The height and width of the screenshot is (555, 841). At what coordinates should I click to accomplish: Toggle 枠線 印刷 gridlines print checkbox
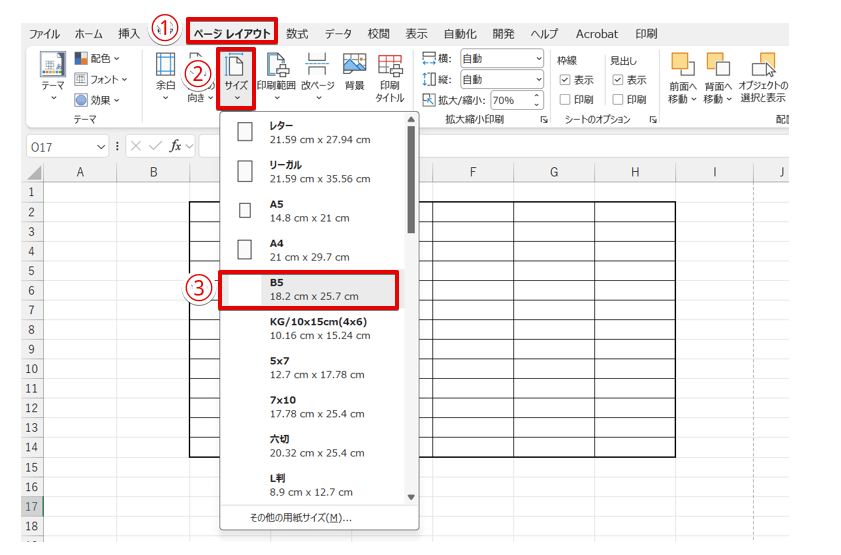[x=565, y=99]
